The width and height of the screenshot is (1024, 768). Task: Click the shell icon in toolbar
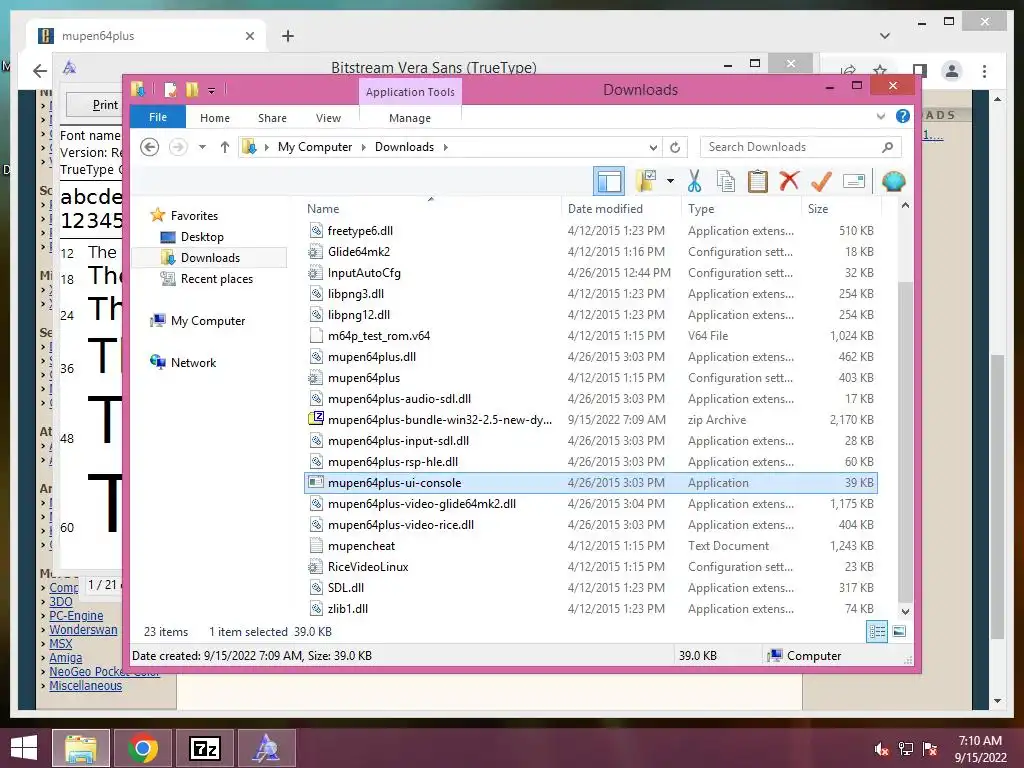pos(893,181)
